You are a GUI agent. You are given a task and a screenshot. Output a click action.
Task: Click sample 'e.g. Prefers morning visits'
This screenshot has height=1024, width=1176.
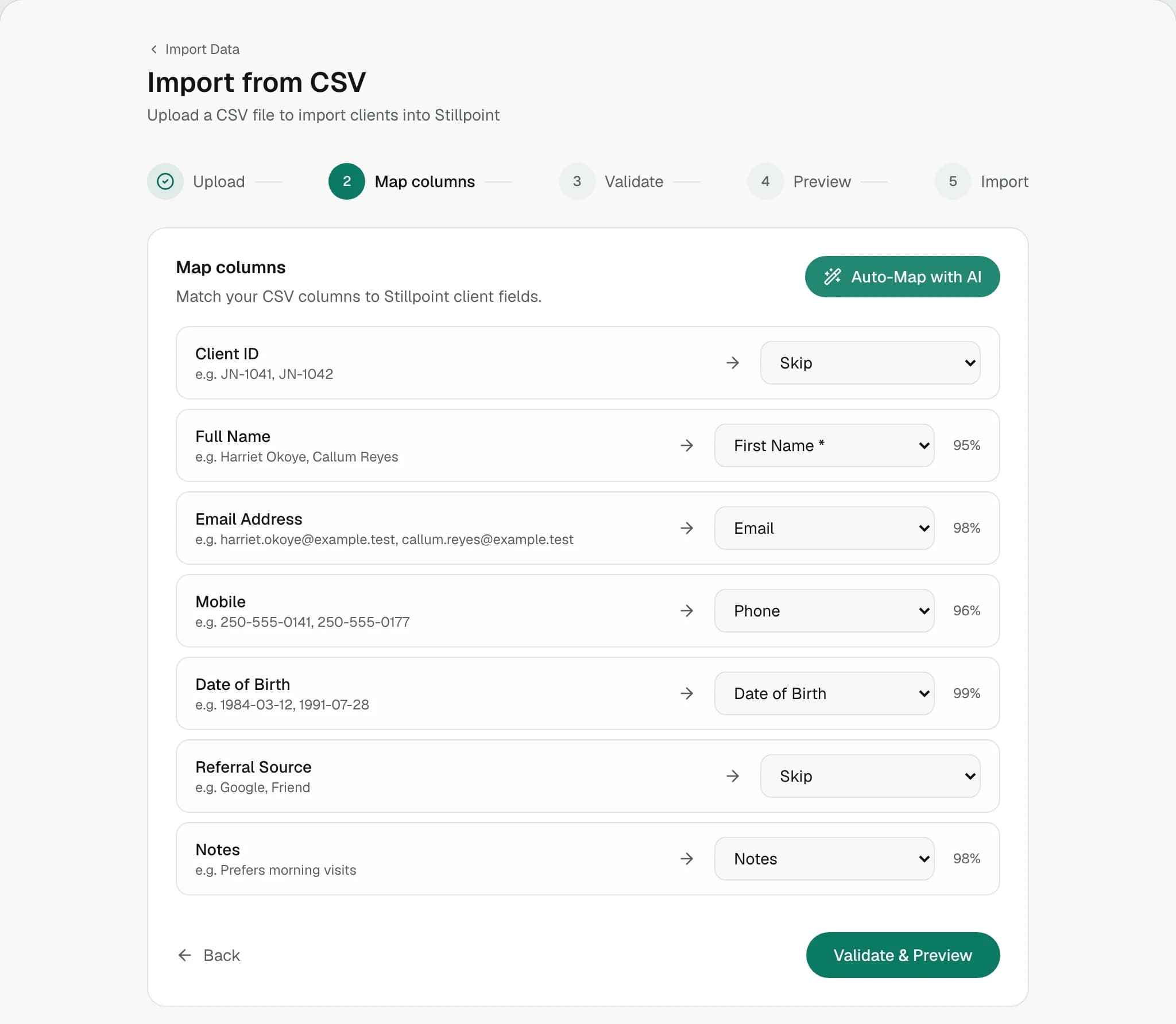point(276,870)
